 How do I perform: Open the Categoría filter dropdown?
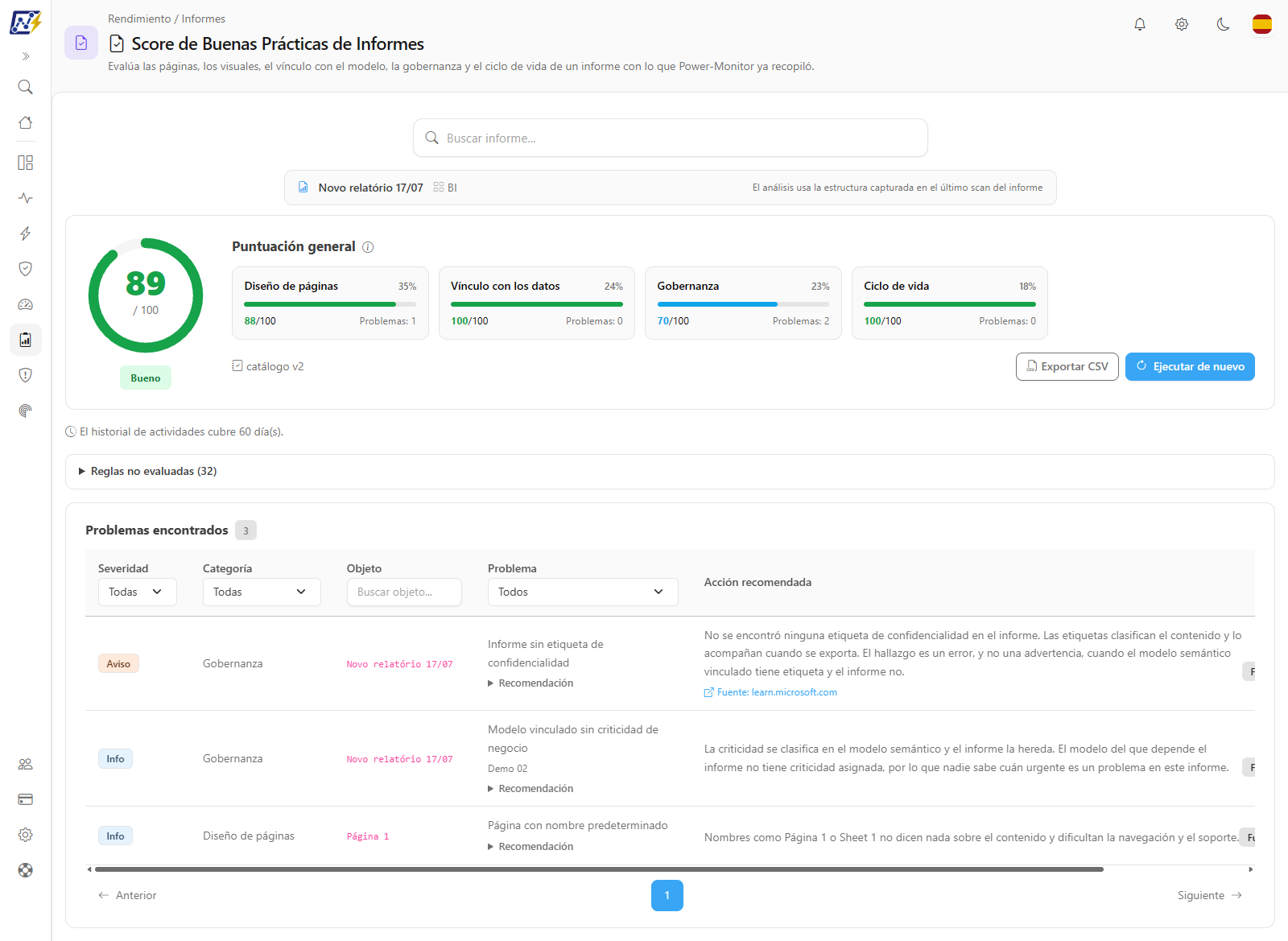pos(262,592)
